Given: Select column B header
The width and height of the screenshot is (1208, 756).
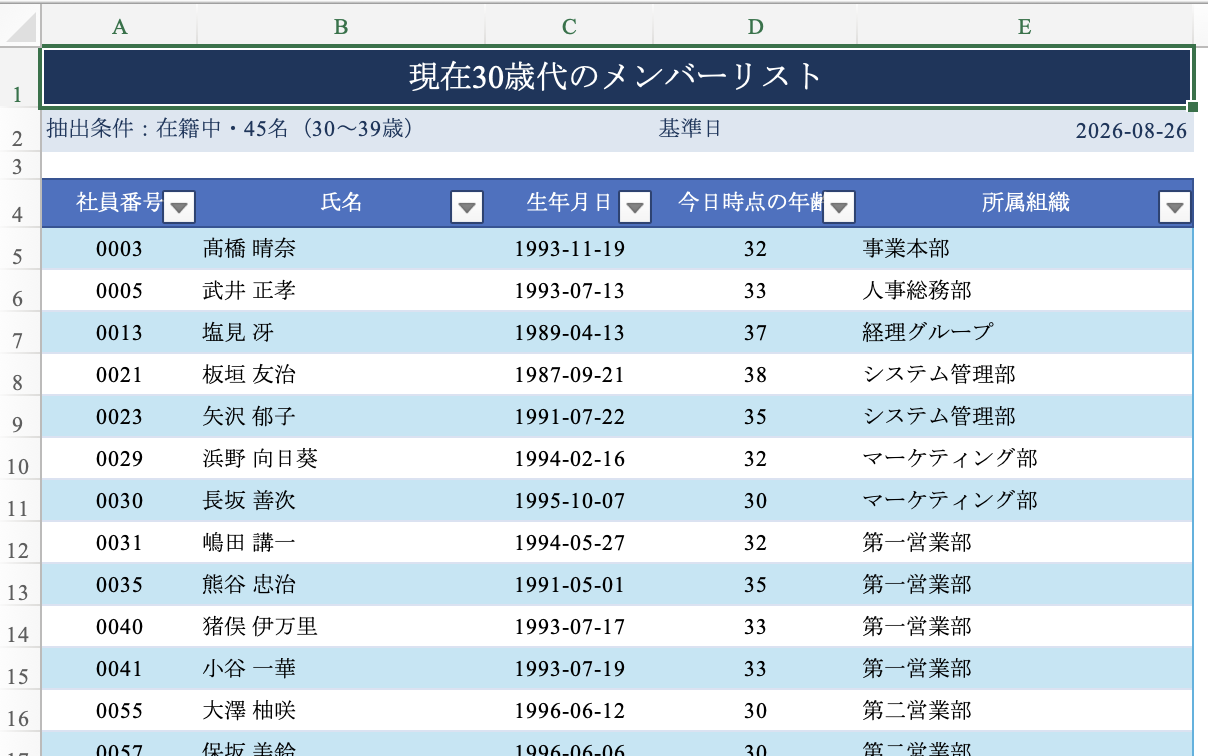Looking at the screenshot, I should click(x=341, y=28).
